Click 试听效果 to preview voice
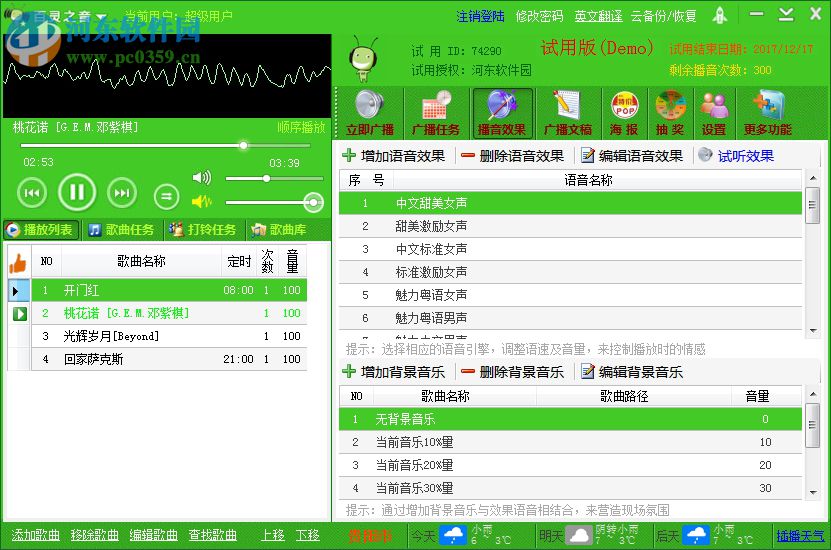Viewport: 831px width, 550px height. [736, 156]
